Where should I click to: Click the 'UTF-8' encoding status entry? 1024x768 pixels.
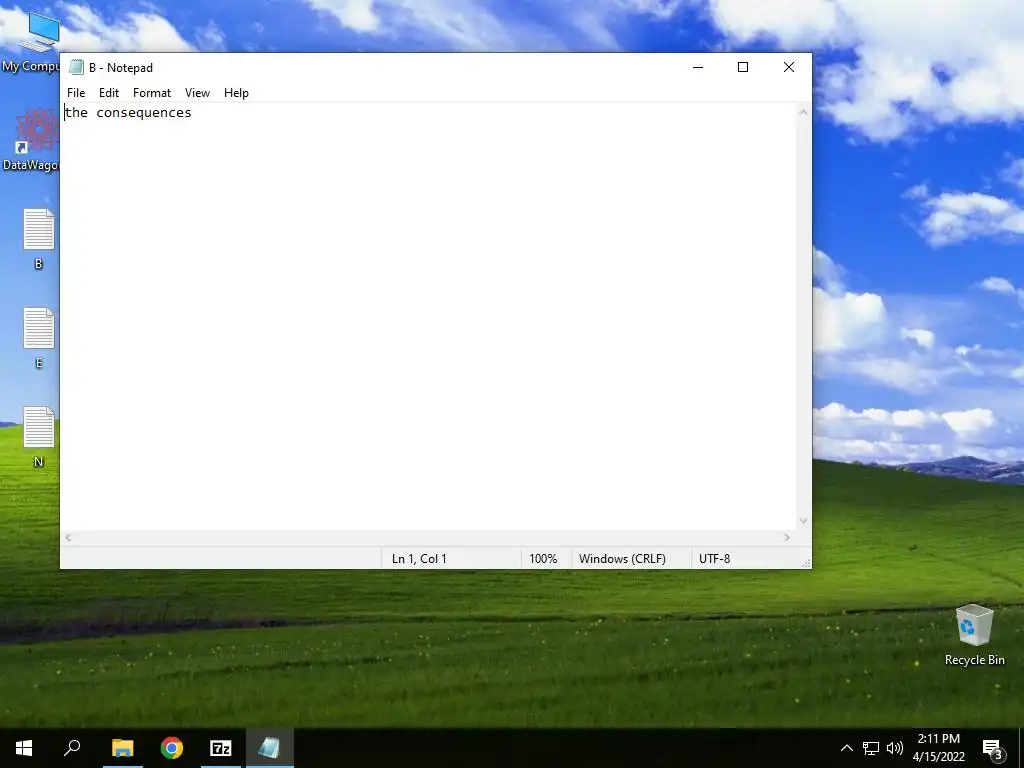coord(714,559)
